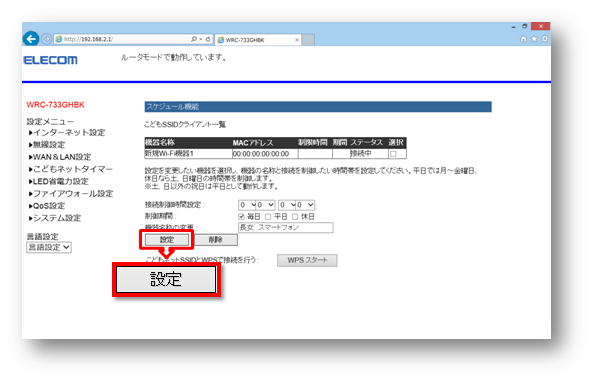Refresh the page with reload icon
The height and width of the screenshot is (381, 593).
(x=208, y=39)
